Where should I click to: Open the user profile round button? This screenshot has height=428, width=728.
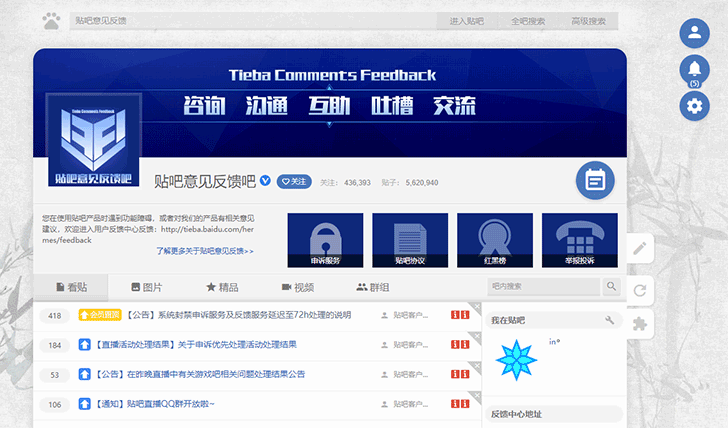(694, 33)
